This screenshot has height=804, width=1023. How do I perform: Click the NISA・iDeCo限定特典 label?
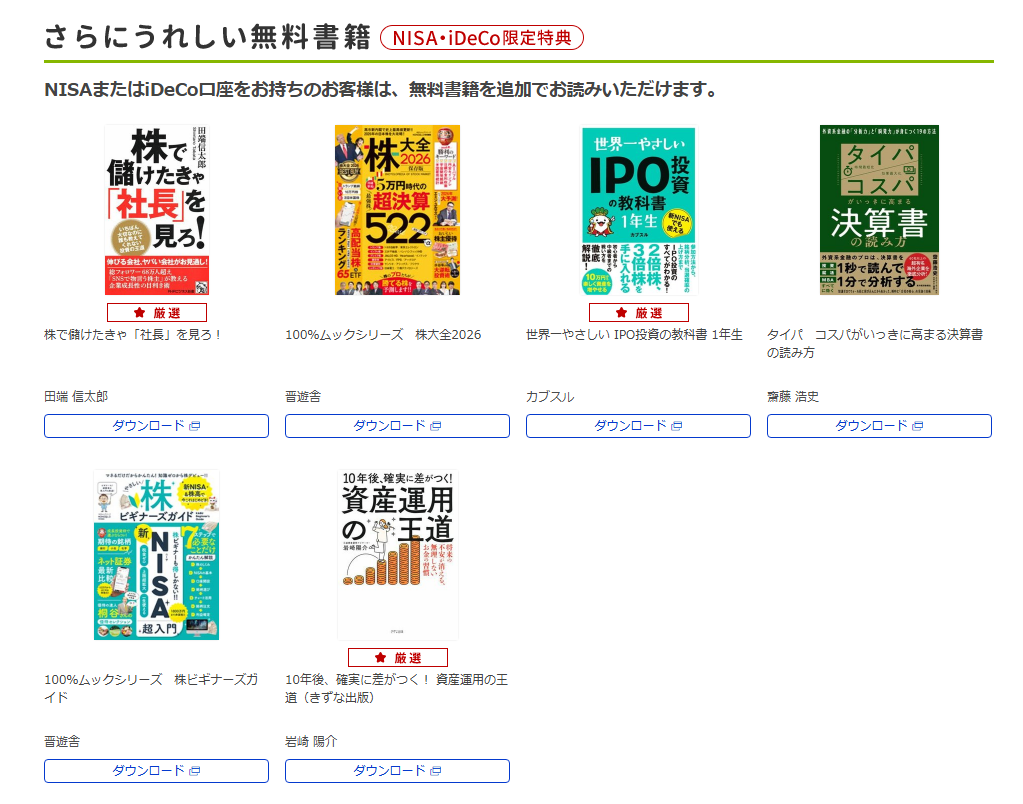(482, 38)
